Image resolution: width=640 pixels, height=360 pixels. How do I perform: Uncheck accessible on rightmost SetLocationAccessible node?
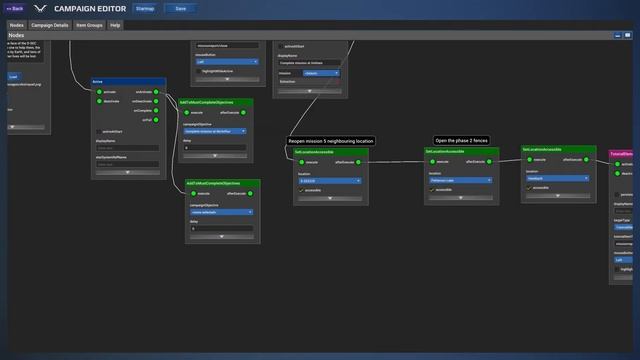click(x=529, y=188)
